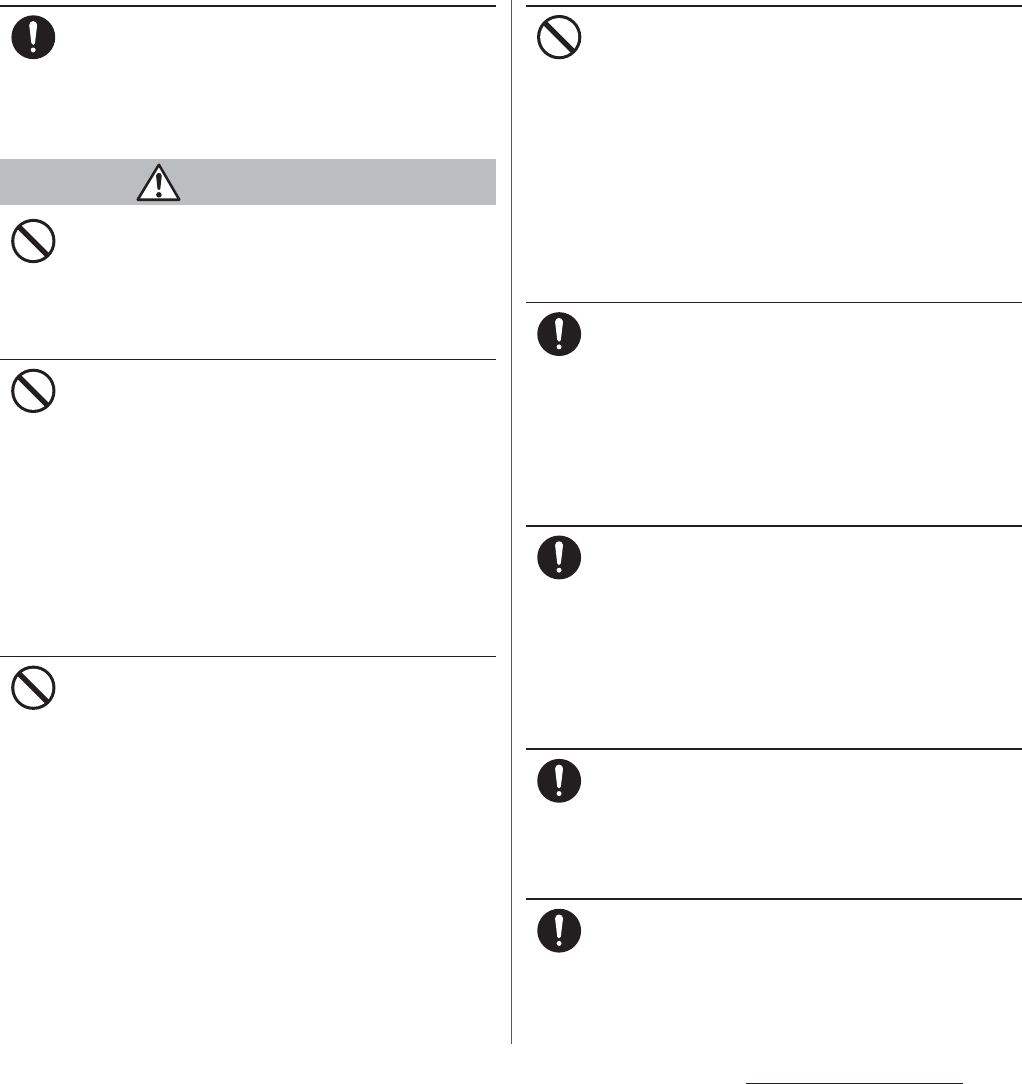This screenshot has height=1084, width=1022.
Task: Click the vertical divider between the two columns
Action: coord(512,522)
